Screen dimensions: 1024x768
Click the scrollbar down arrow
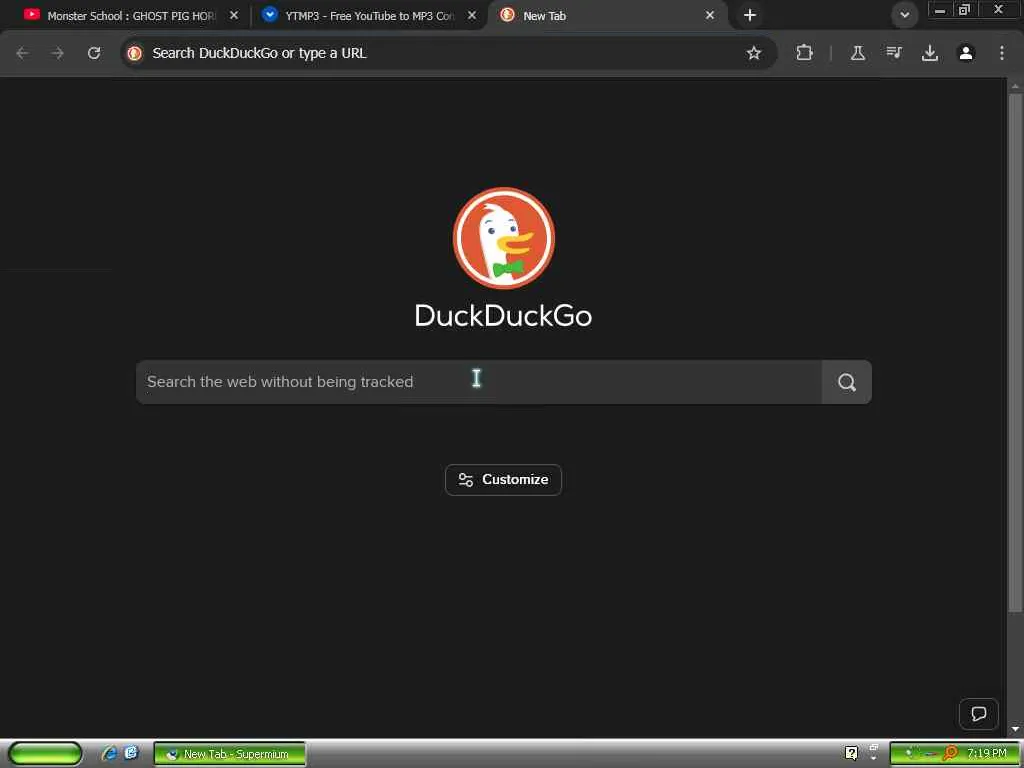[1015, 729]
